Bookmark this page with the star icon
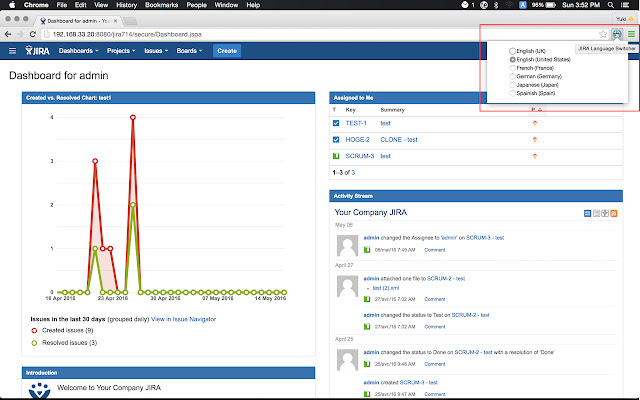This screenshot has width=640, height=400. click(x=603, y=34)
